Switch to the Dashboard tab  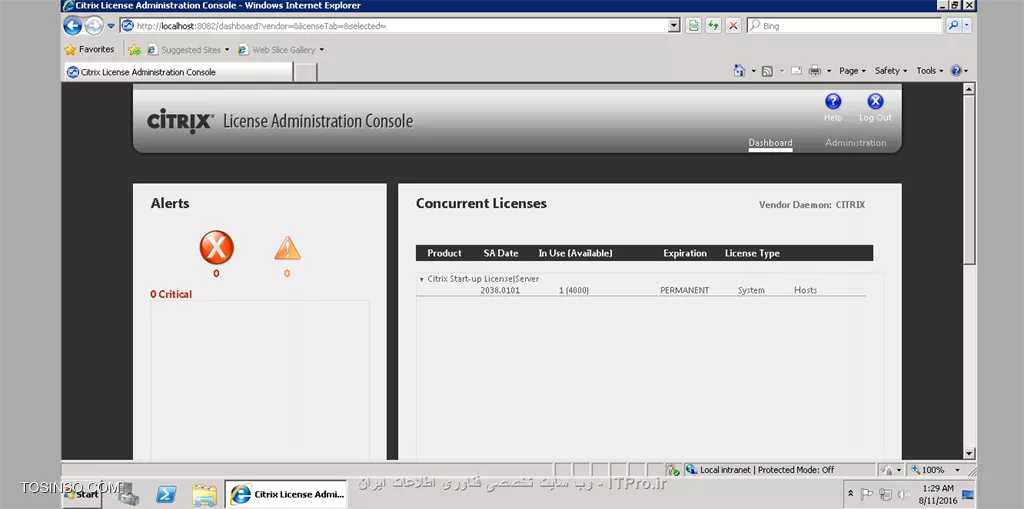pos(771,143)
